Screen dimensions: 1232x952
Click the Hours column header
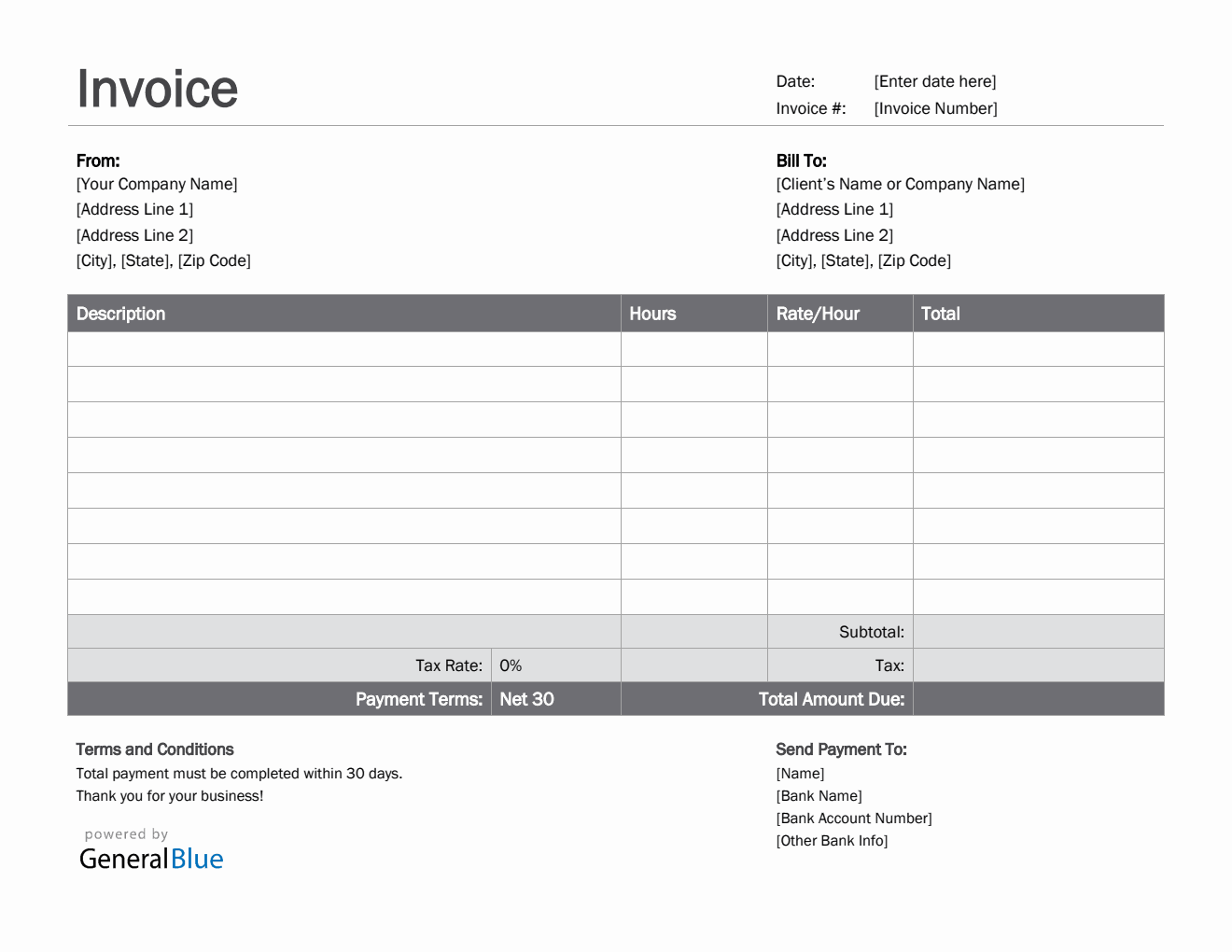point(652,314)
